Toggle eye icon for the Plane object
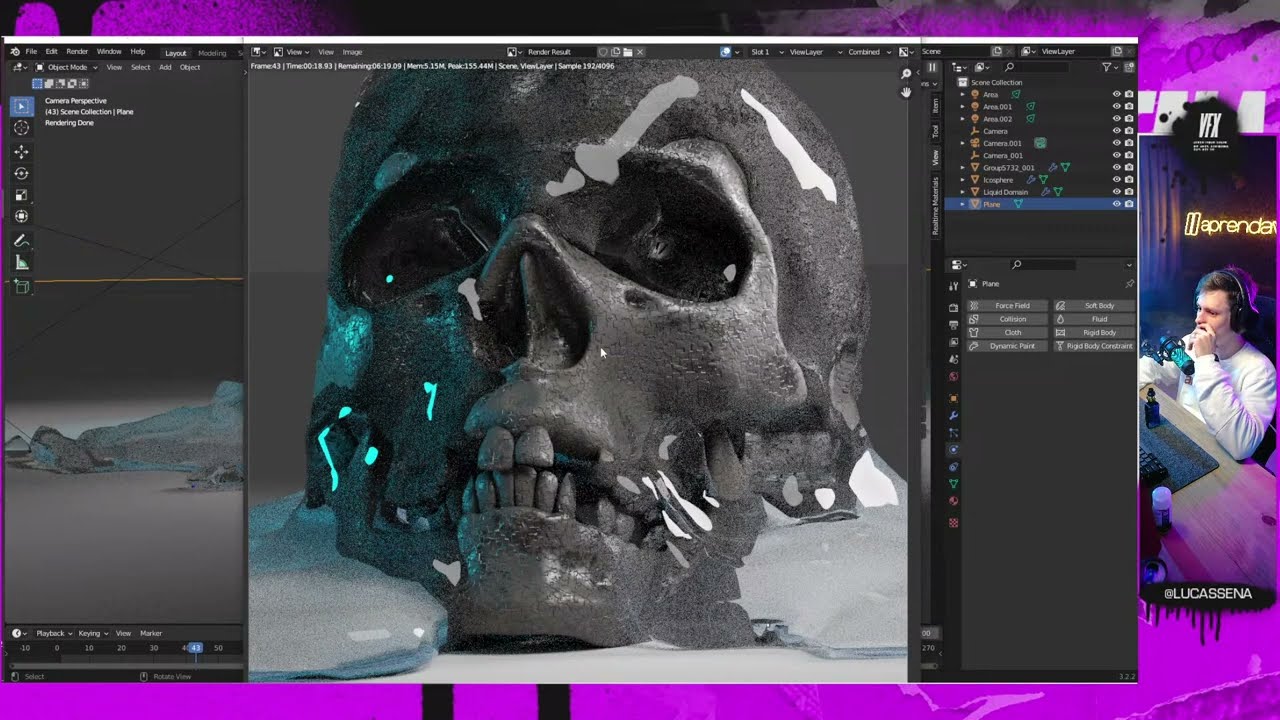This screenshot has height=720, width=1280. click(x=1117, y=204)
